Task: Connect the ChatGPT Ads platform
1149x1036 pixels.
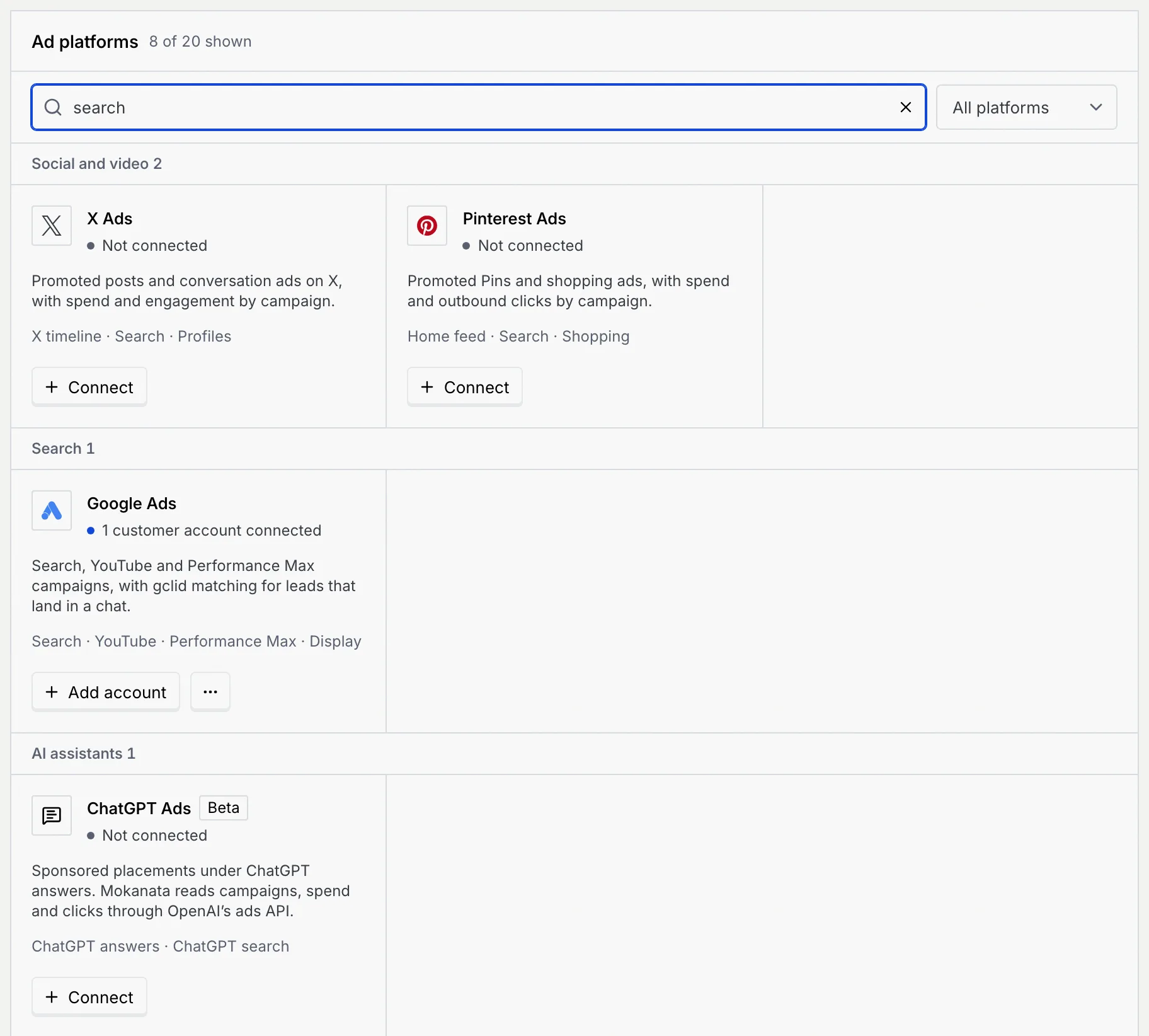Action: [89, 997]
